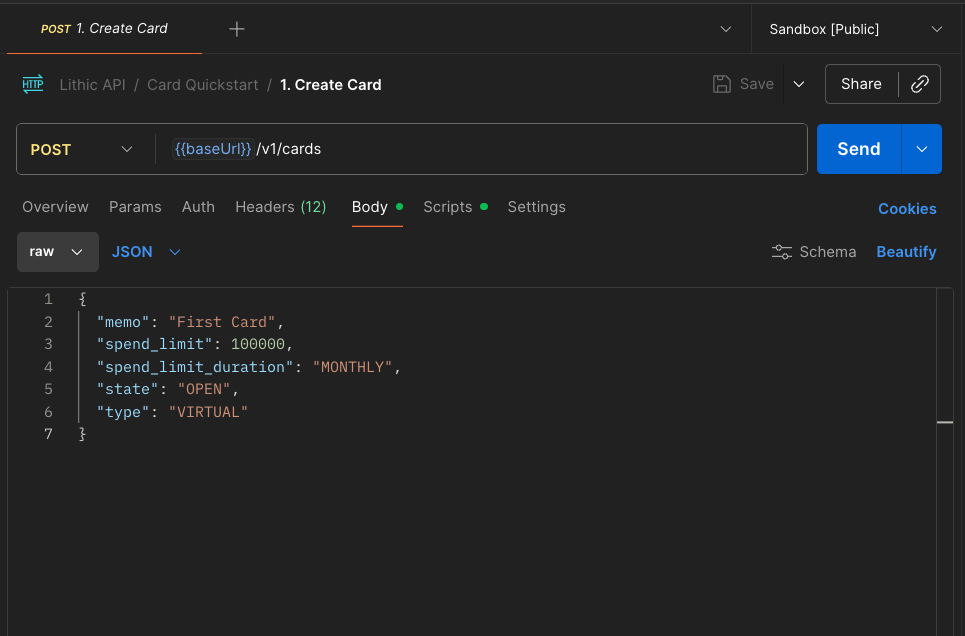
Task: Send the request
Action: [859, 149]
